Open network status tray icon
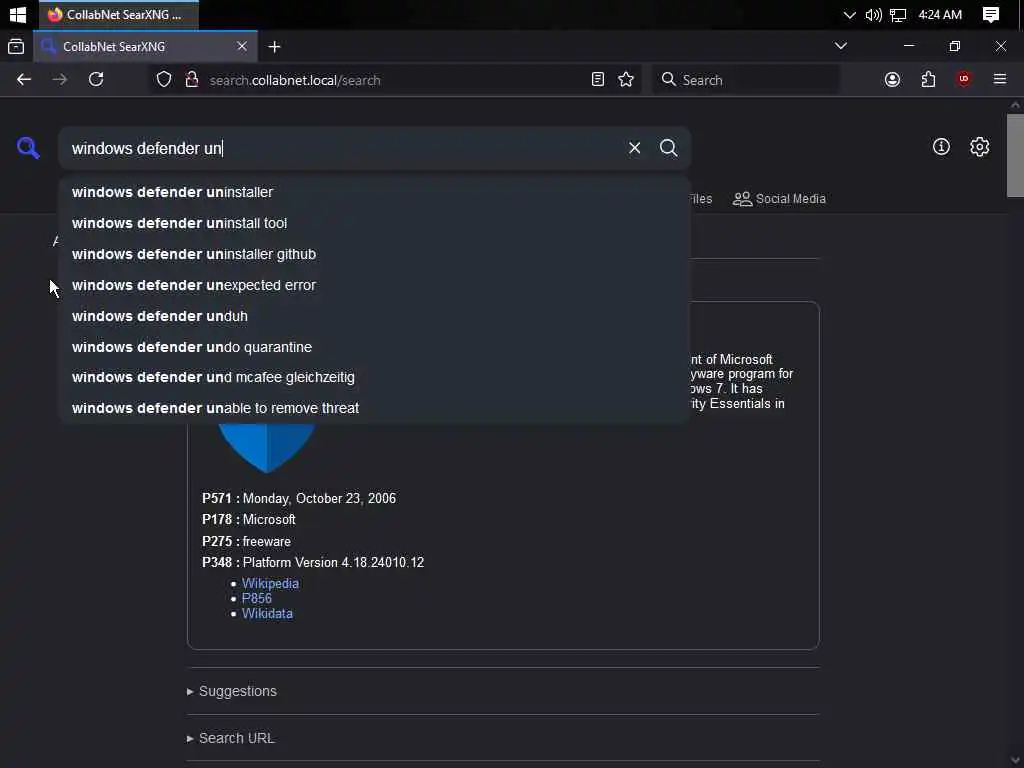The width and height of the screenshot is (1024, 768). (898, 14)
